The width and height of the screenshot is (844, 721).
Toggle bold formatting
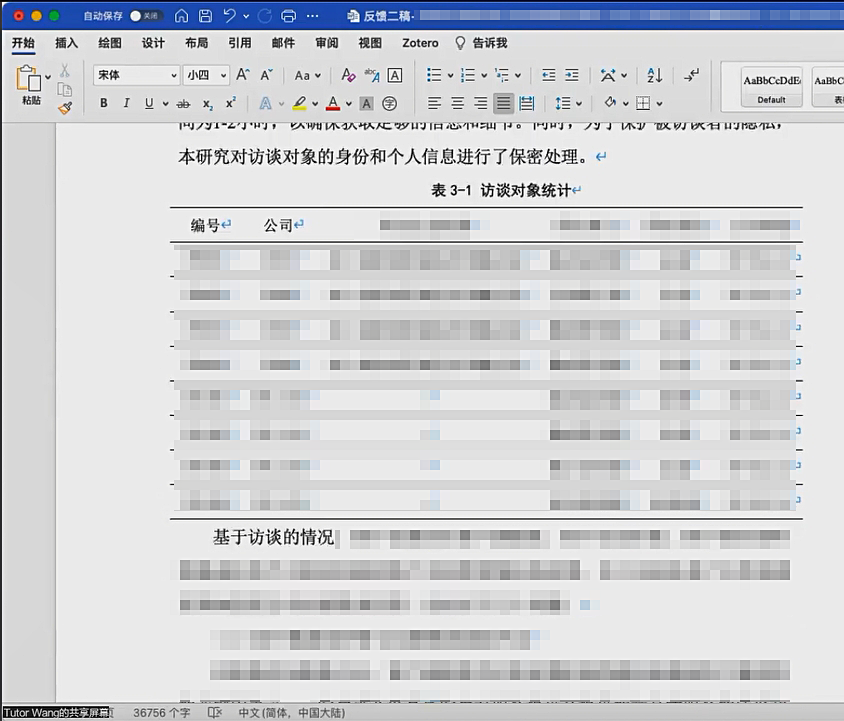pos(104,103)
